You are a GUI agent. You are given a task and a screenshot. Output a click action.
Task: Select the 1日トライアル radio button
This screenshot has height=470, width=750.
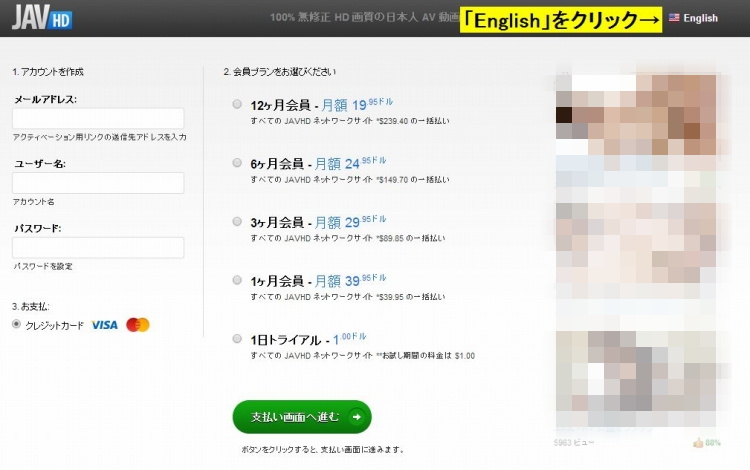click(237, 339)
